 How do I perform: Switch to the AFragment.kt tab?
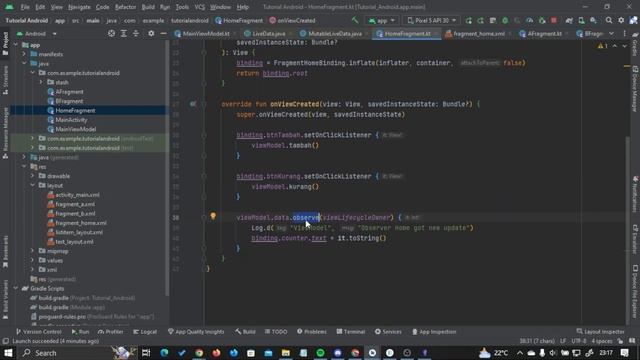click(x=541, y=33)
